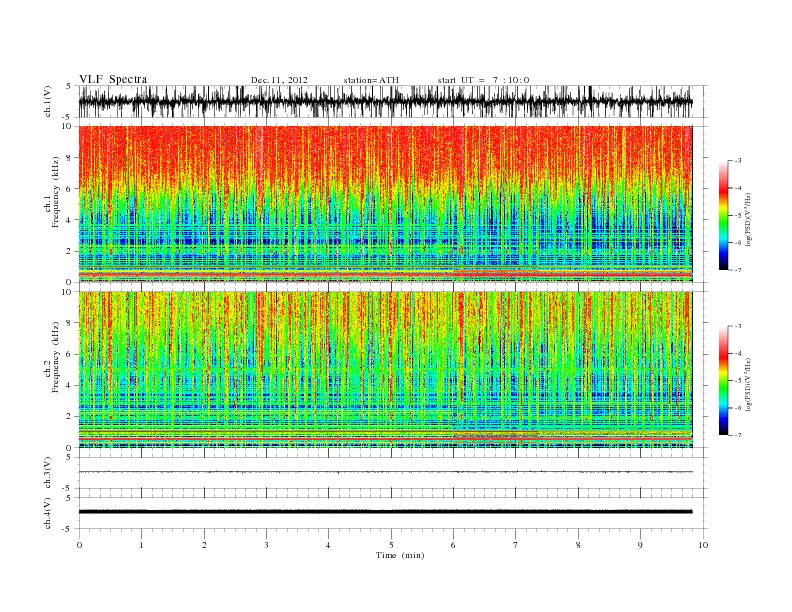792x612 pixels.
Task: Click time axis tick label "10"
Action: coord(703,545)
